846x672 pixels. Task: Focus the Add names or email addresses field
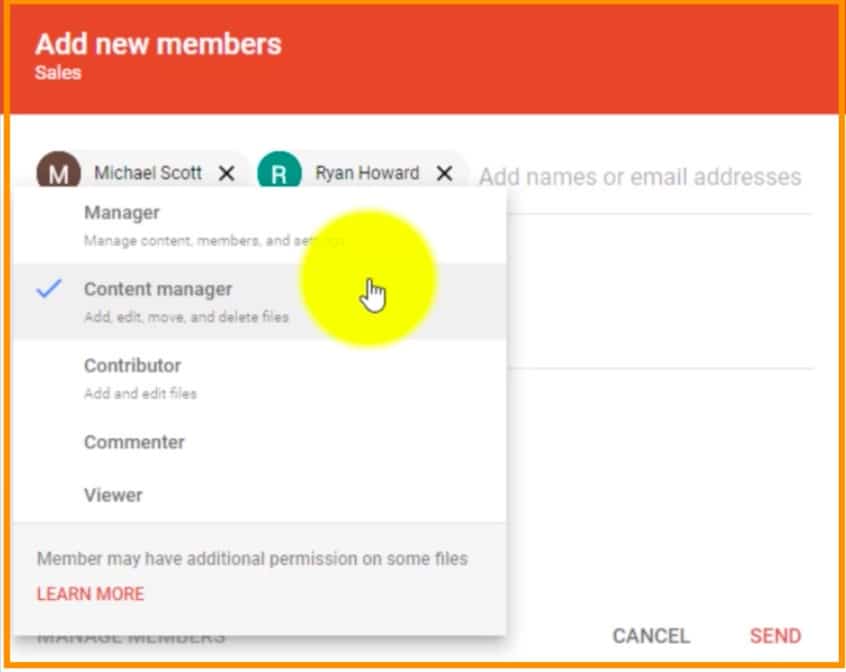click(x=639, y=177)
